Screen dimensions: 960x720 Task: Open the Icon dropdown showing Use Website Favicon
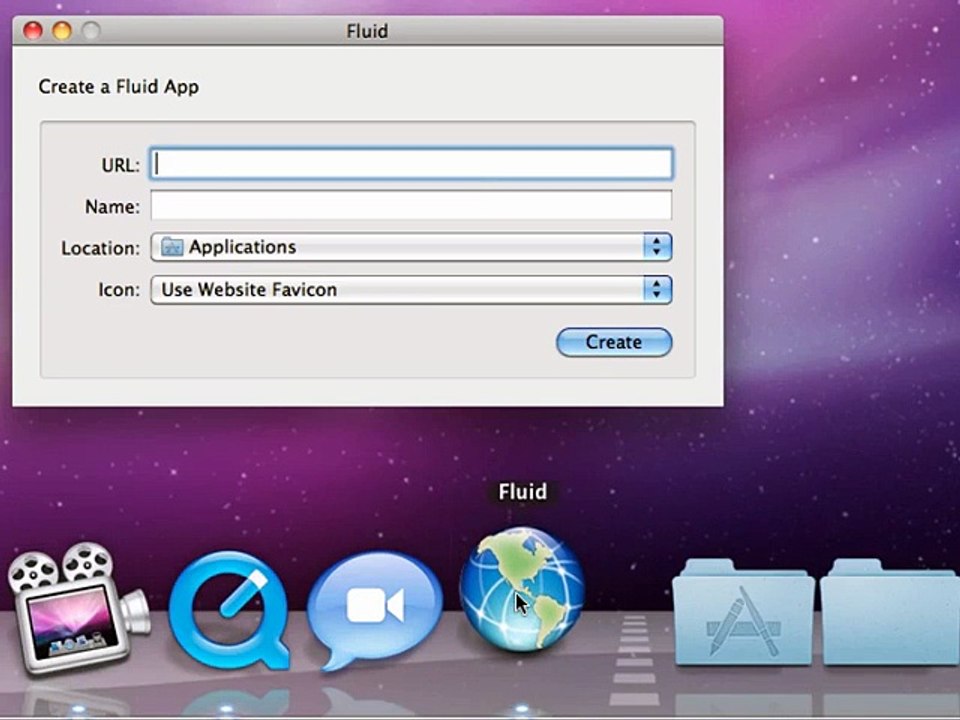coord(411,289)
